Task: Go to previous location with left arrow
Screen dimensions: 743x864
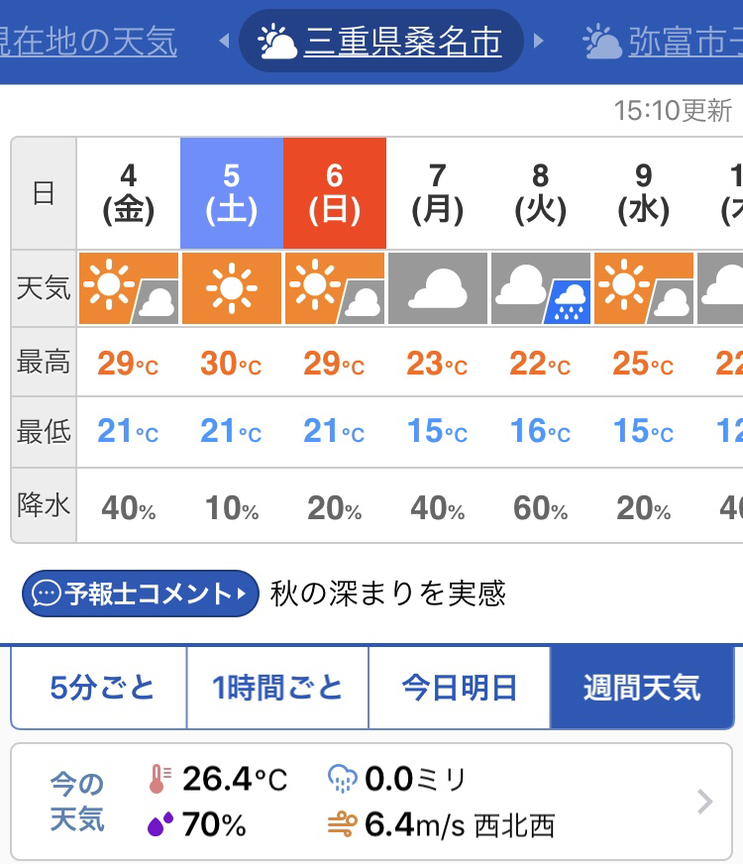Action: pos(224,42)
